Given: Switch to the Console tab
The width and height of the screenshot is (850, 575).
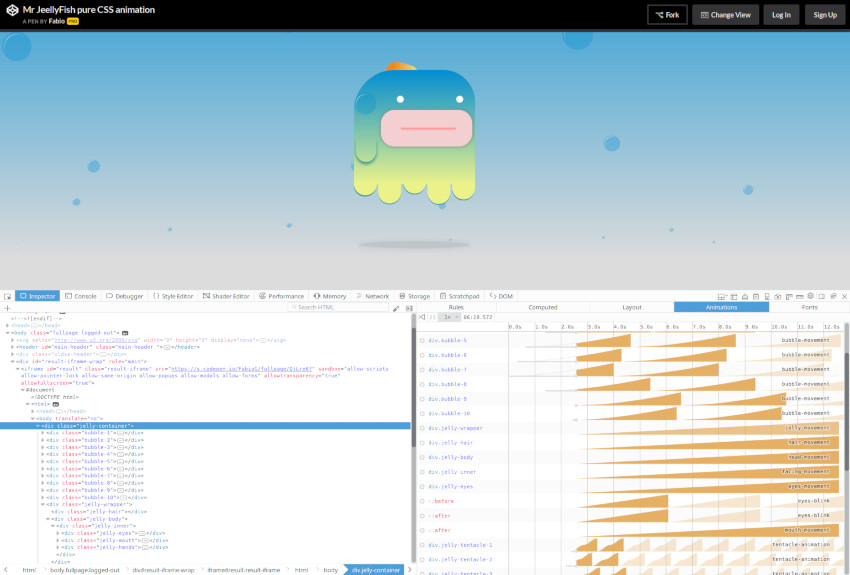Looking at the screenshot, I should [81, 296].
